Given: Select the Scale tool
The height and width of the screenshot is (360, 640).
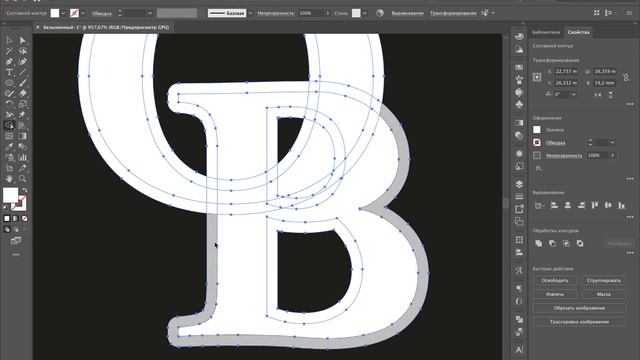Looking at the screenshot, I should coord(22,104).
